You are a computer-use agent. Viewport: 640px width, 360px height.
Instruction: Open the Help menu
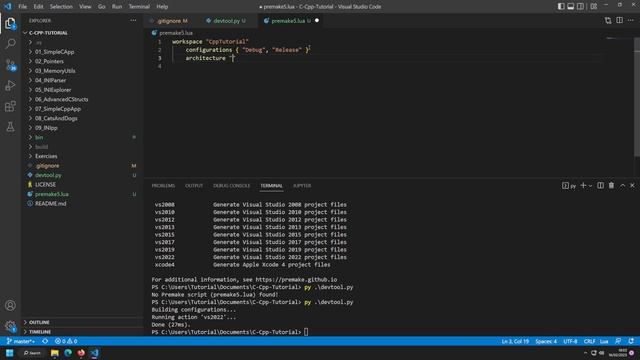162,7
